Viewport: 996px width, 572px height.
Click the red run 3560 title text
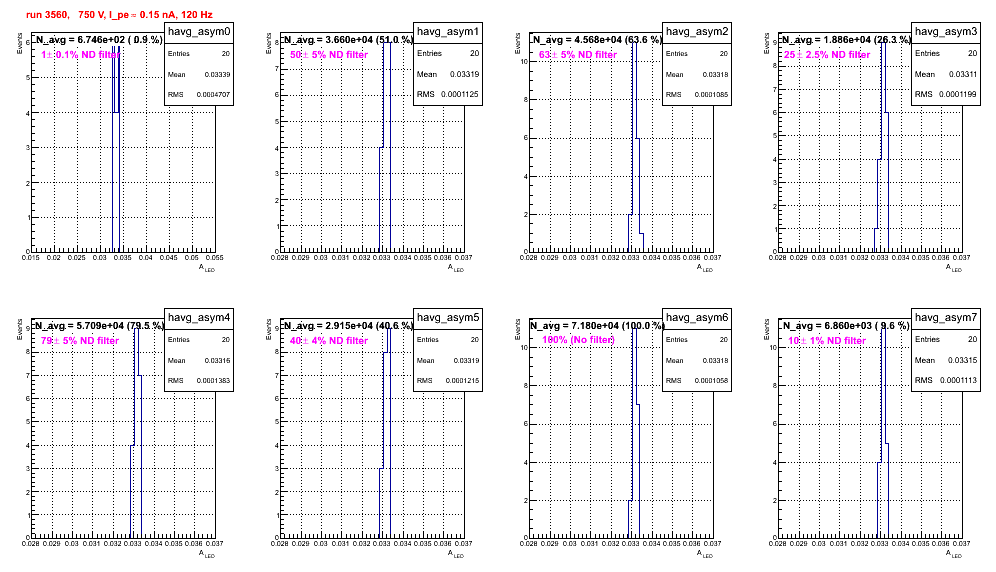tap(119, 15)
